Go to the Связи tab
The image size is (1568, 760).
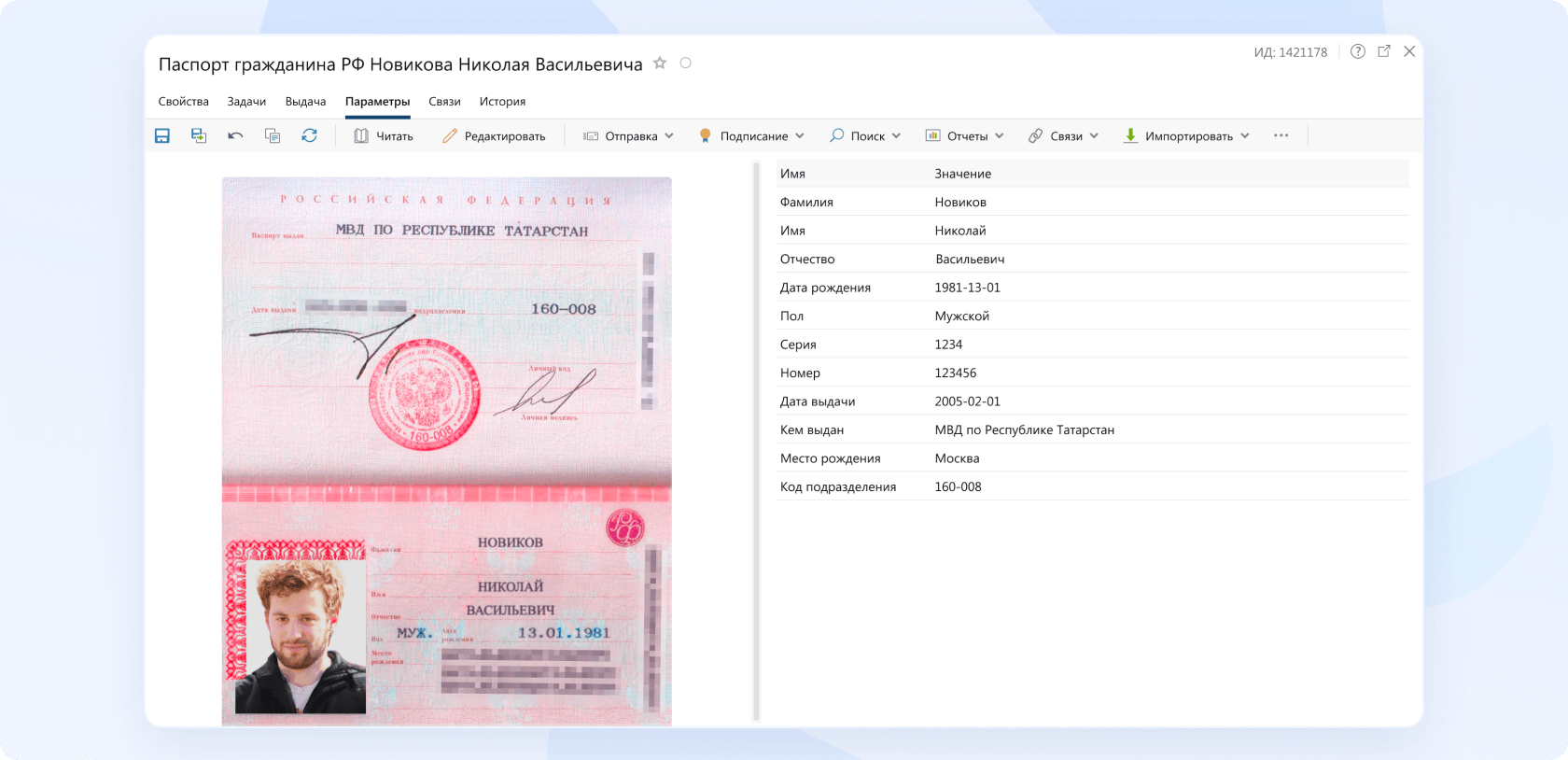click(444, 102)
